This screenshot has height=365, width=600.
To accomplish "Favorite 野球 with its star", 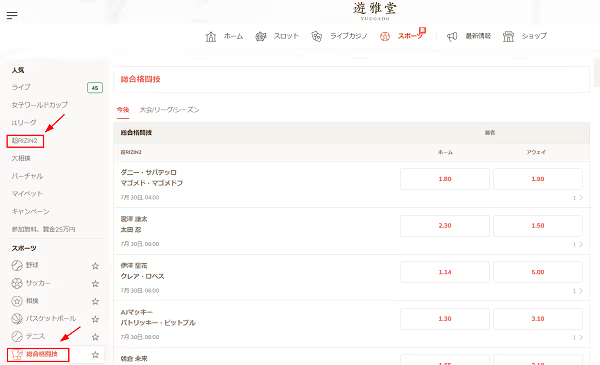I will click(95, 266).
